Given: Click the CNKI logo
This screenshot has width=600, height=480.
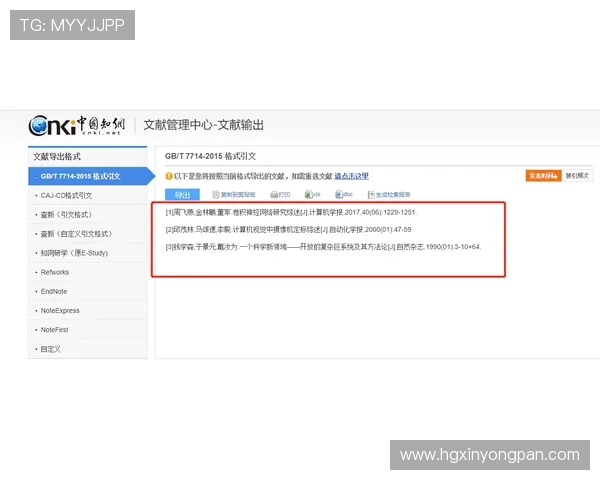Looking at the screenshot, I should point(77,125).
